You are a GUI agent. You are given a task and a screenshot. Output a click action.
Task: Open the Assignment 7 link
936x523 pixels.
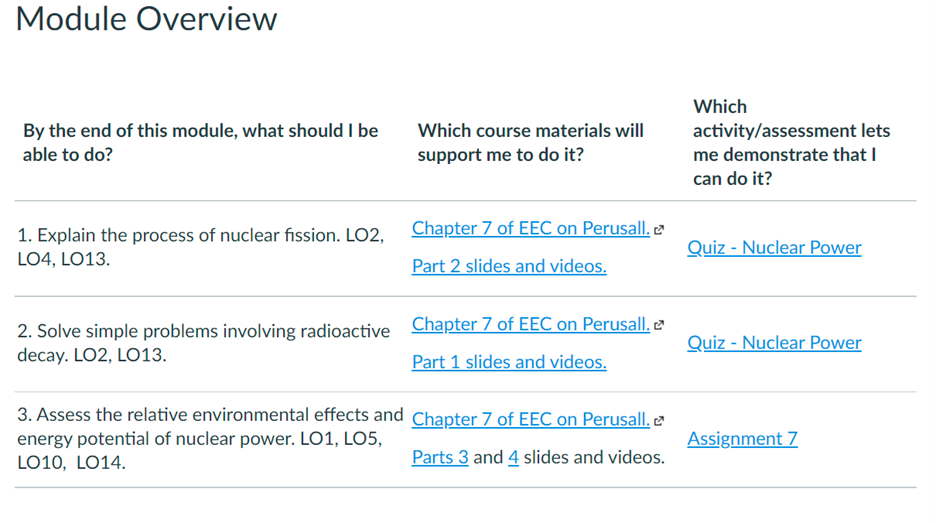tap(742, 438)
